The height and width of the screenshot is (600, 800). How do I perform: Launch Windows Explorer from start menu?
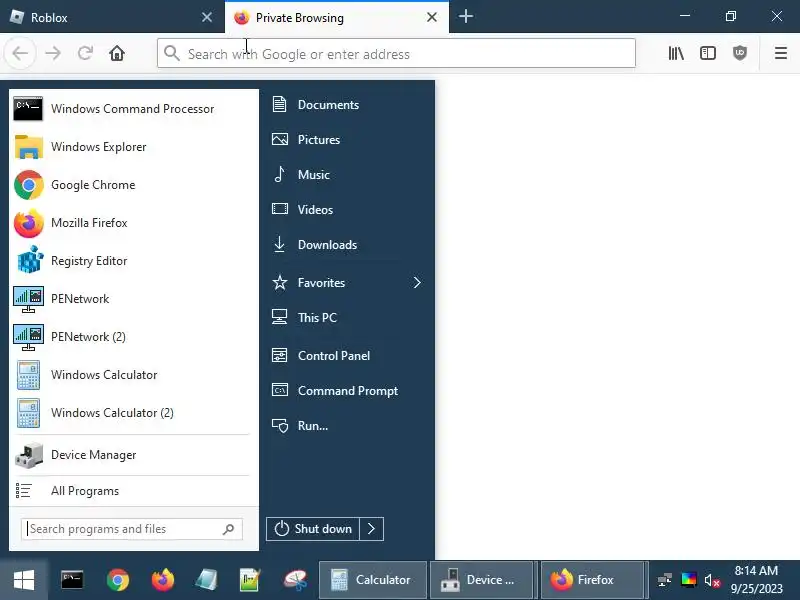[134, 147]
